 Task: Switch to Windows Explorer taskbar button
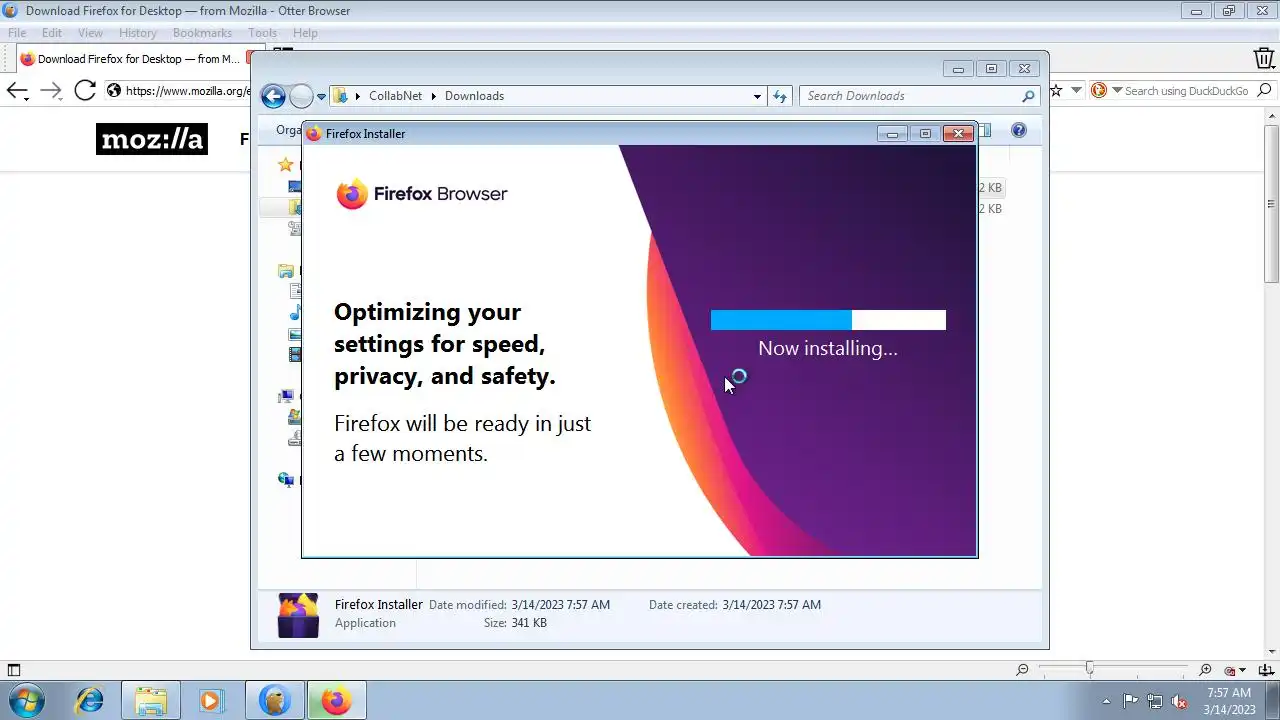click(151, 700)
